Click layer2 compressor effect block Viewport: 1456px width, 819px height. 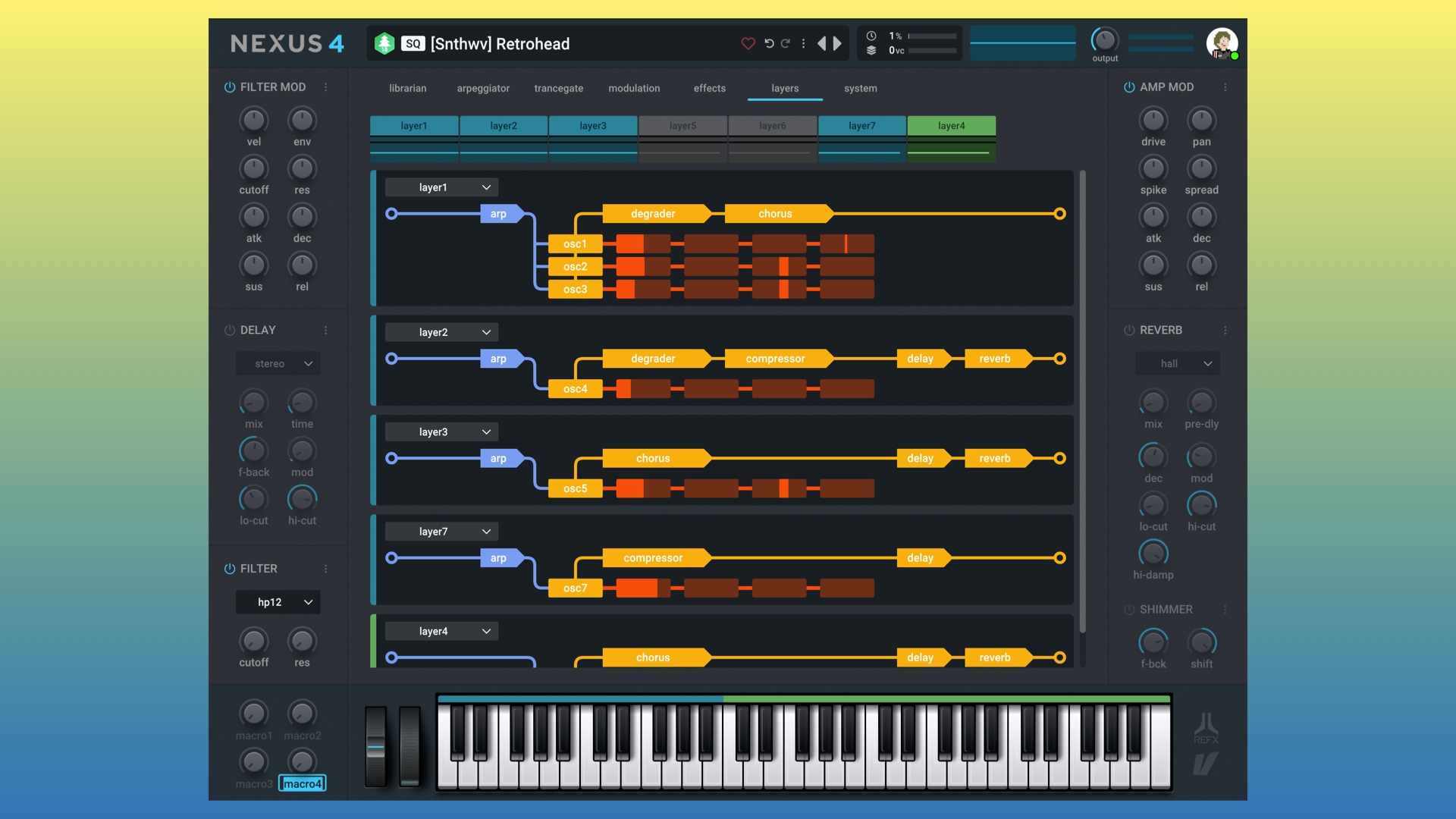779,359
